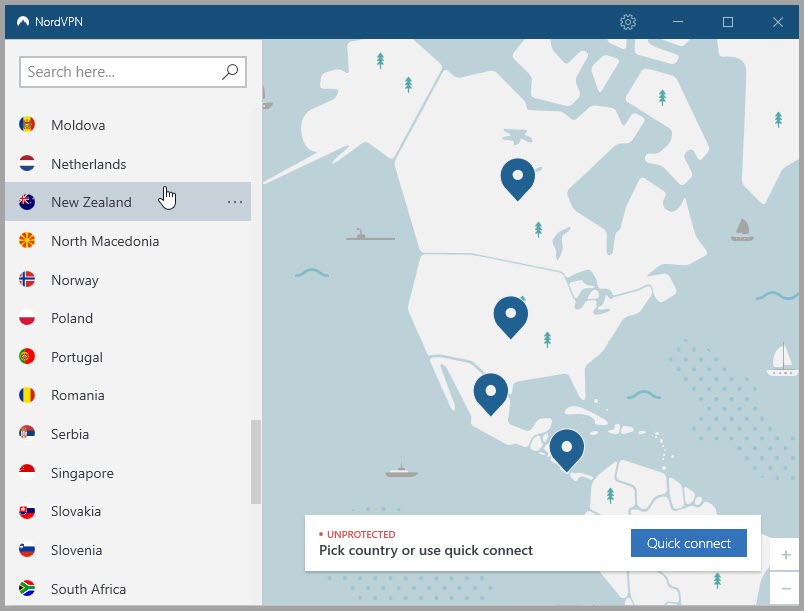Connect to Serbia server entry
This screenshot has width=804, height=611.
[x=128, y=434]
